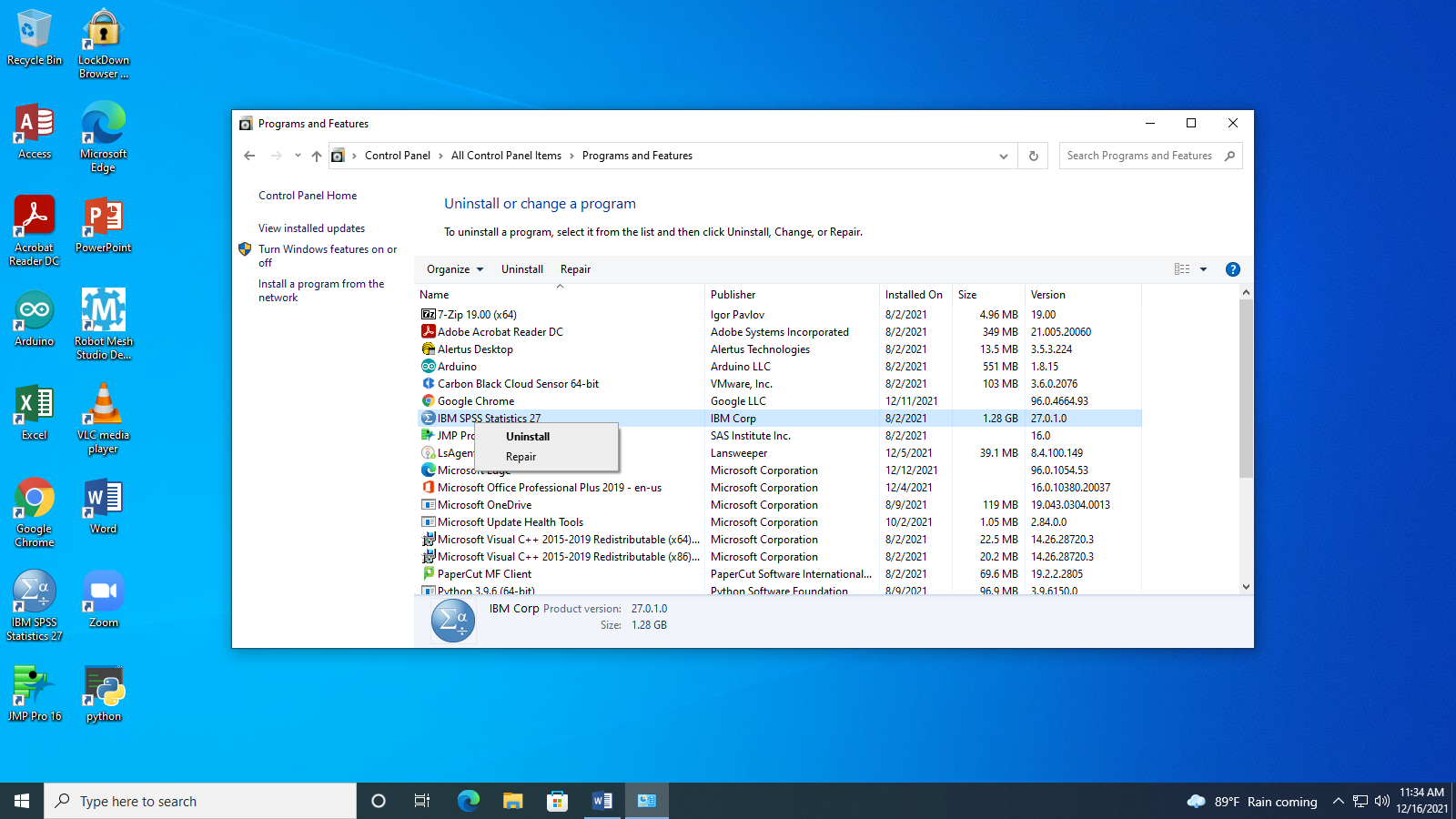Click the scroll down arrow of program list
Screen dimensions: 1456x819
[1246, 587]
